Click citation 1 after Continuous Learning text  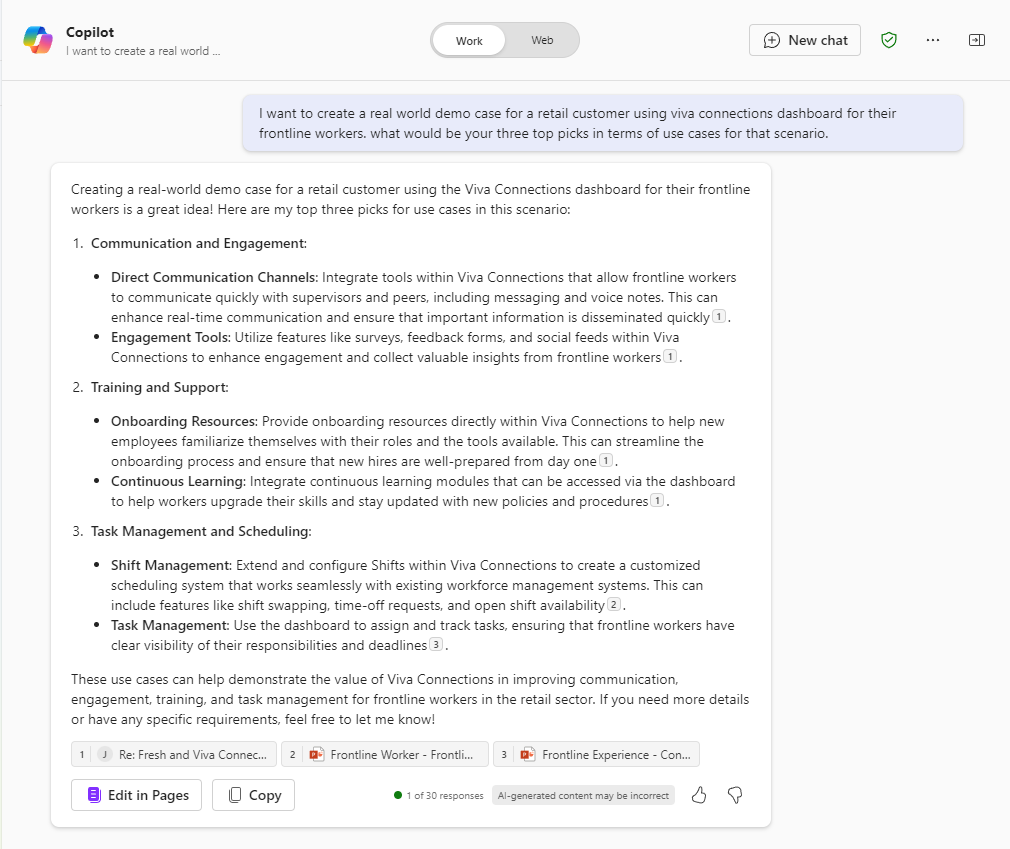pos(657,501)
